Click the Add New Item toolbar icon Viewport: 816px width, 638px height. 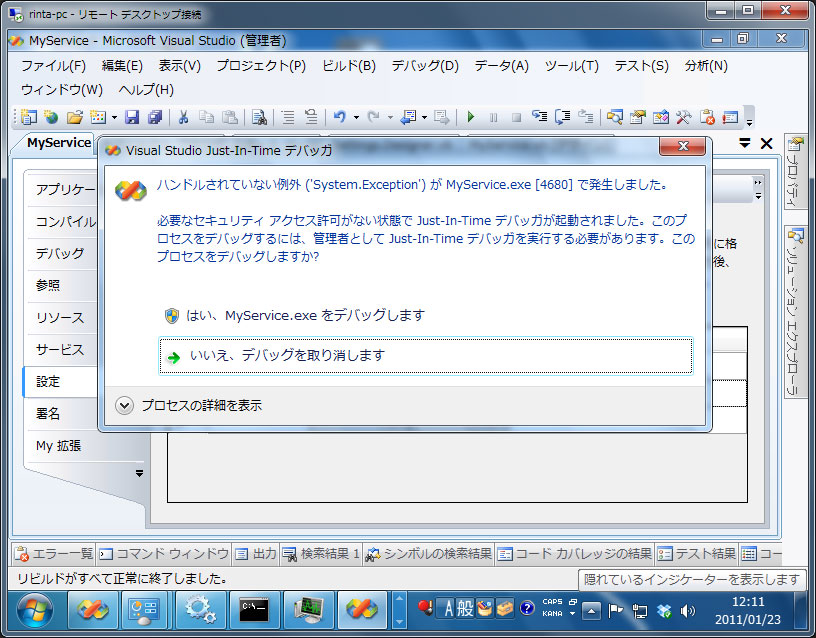pos(98,117)
